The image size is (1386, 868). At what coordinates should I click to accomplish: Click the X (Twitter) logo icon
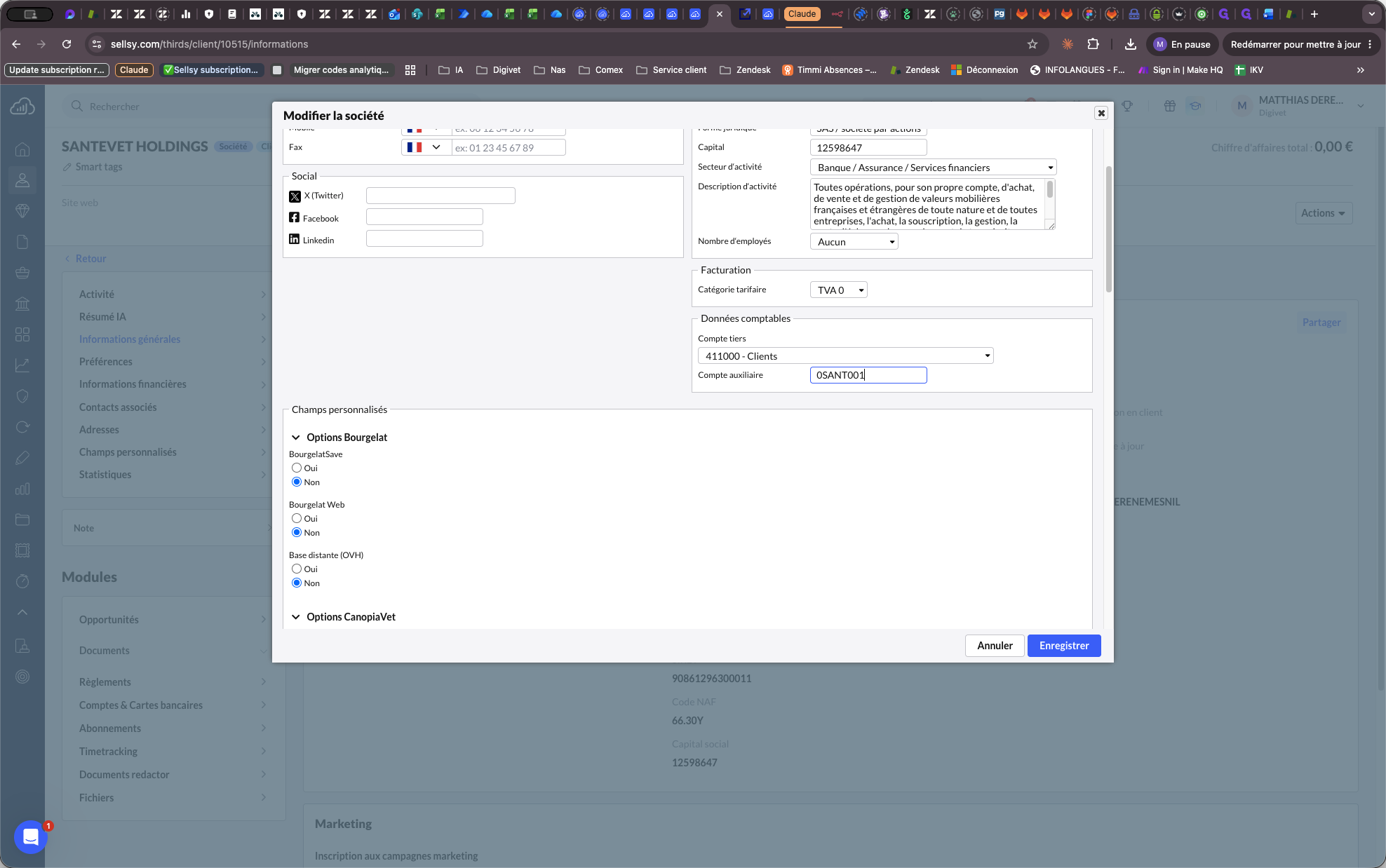[295, 196]
